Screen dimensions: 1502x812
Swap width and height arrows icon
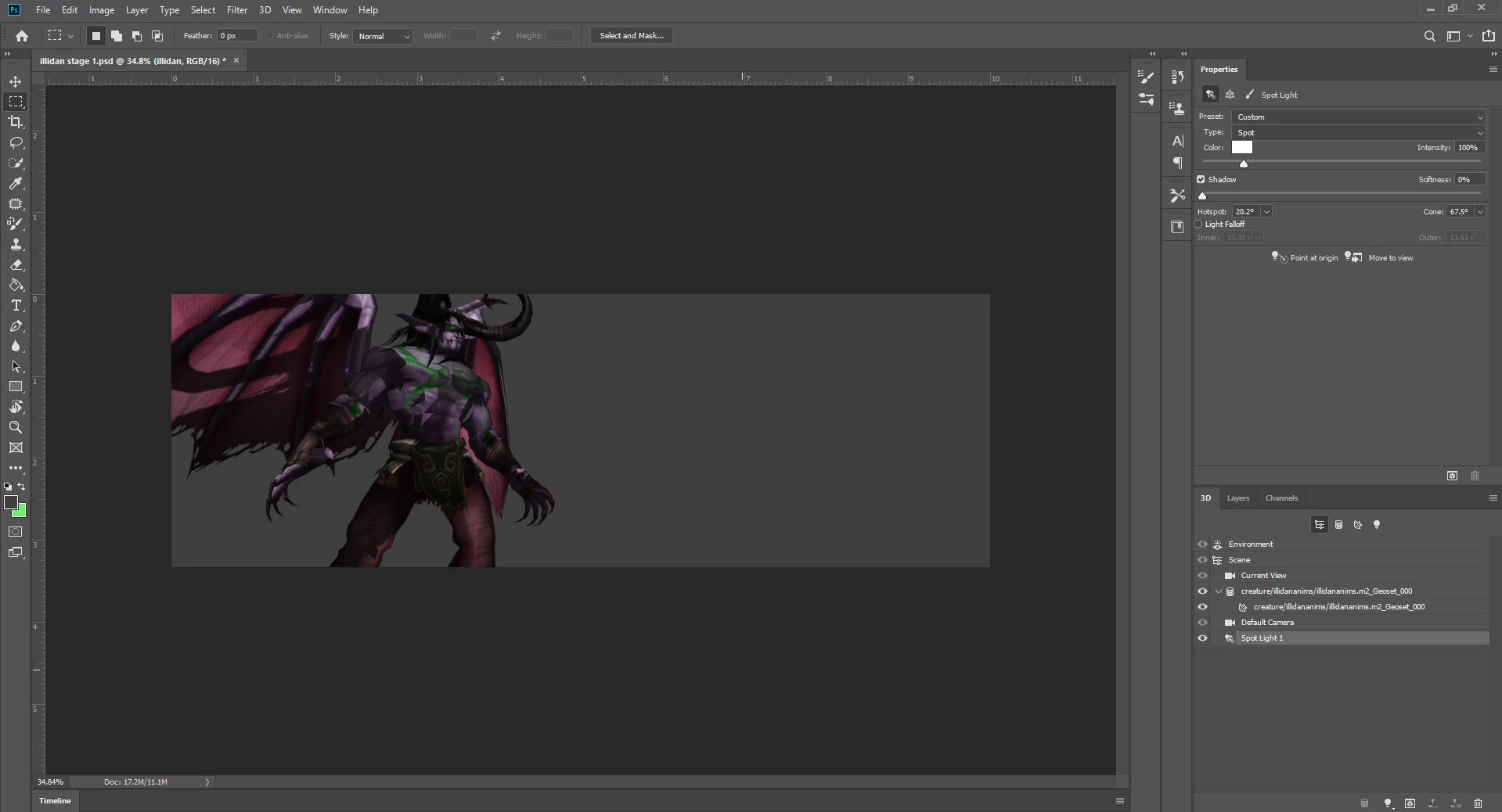point(495,36)
